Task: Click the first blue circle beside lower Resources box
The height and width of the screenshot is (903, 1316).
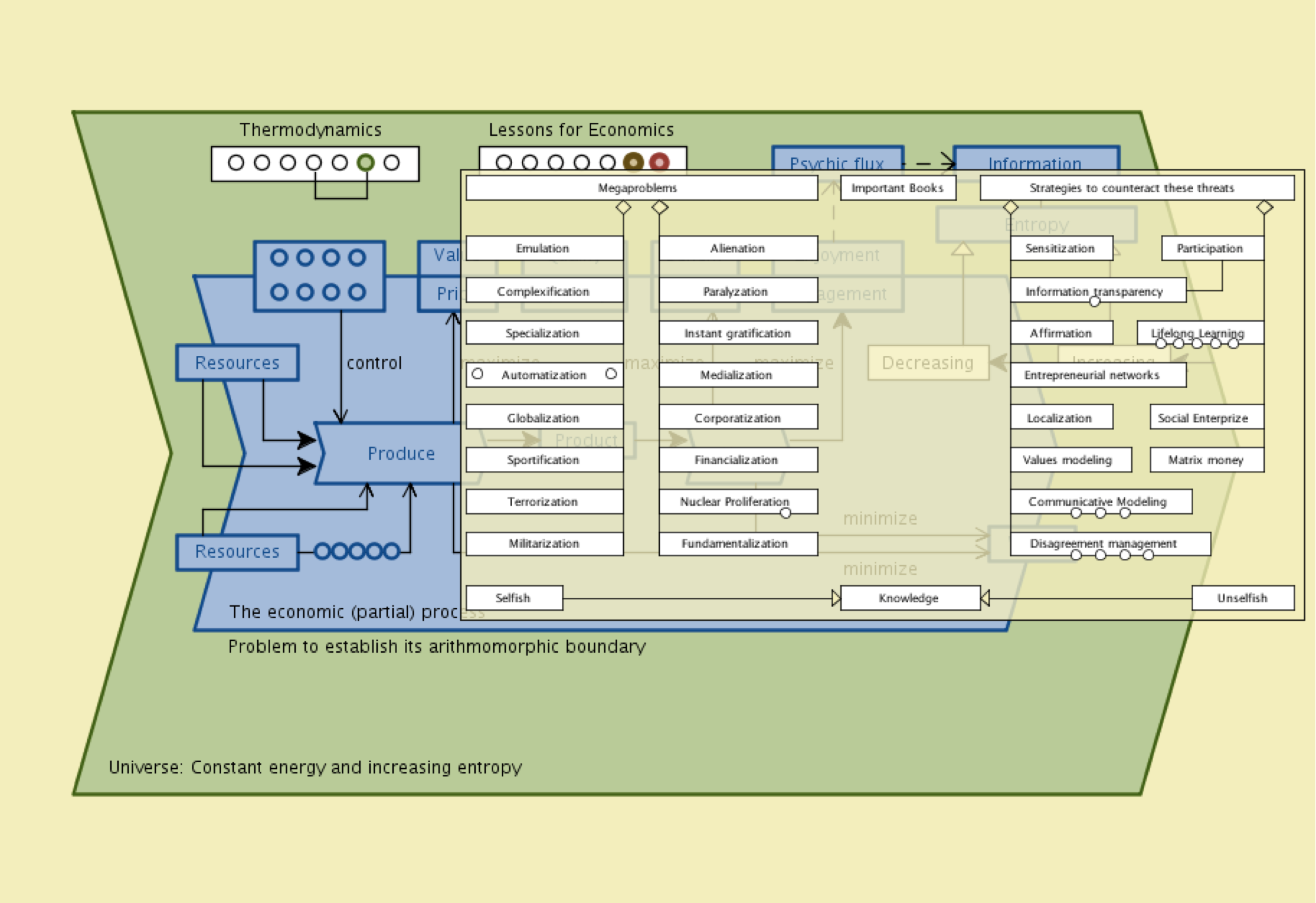Action: pos(322,551)
